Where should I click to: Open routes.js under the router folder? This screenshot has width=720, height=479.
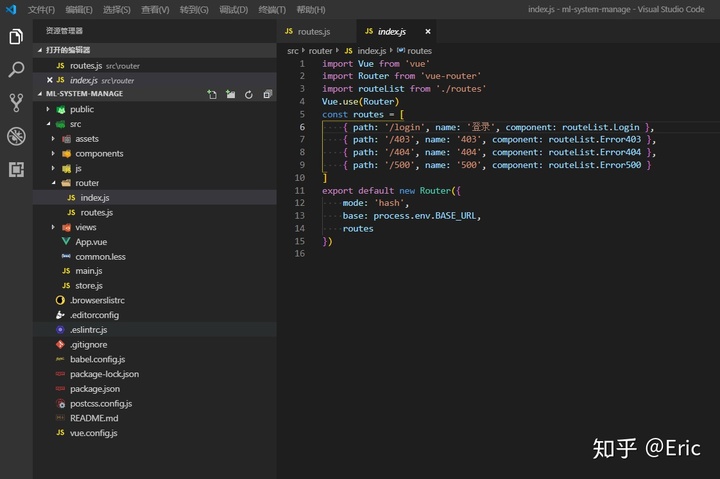tap(154, 212)
